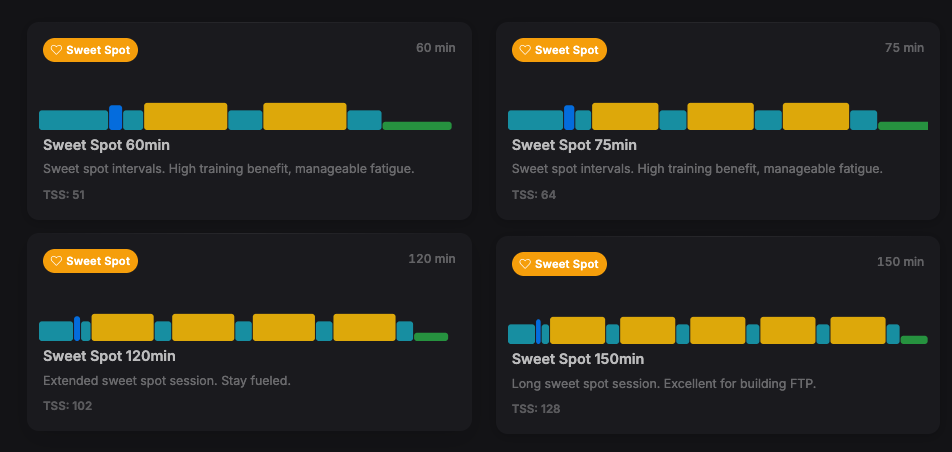This screenshot has width=952, height=452.
Task: Open the Sweet Spot 60min workout title
Action: click(106, 145)
